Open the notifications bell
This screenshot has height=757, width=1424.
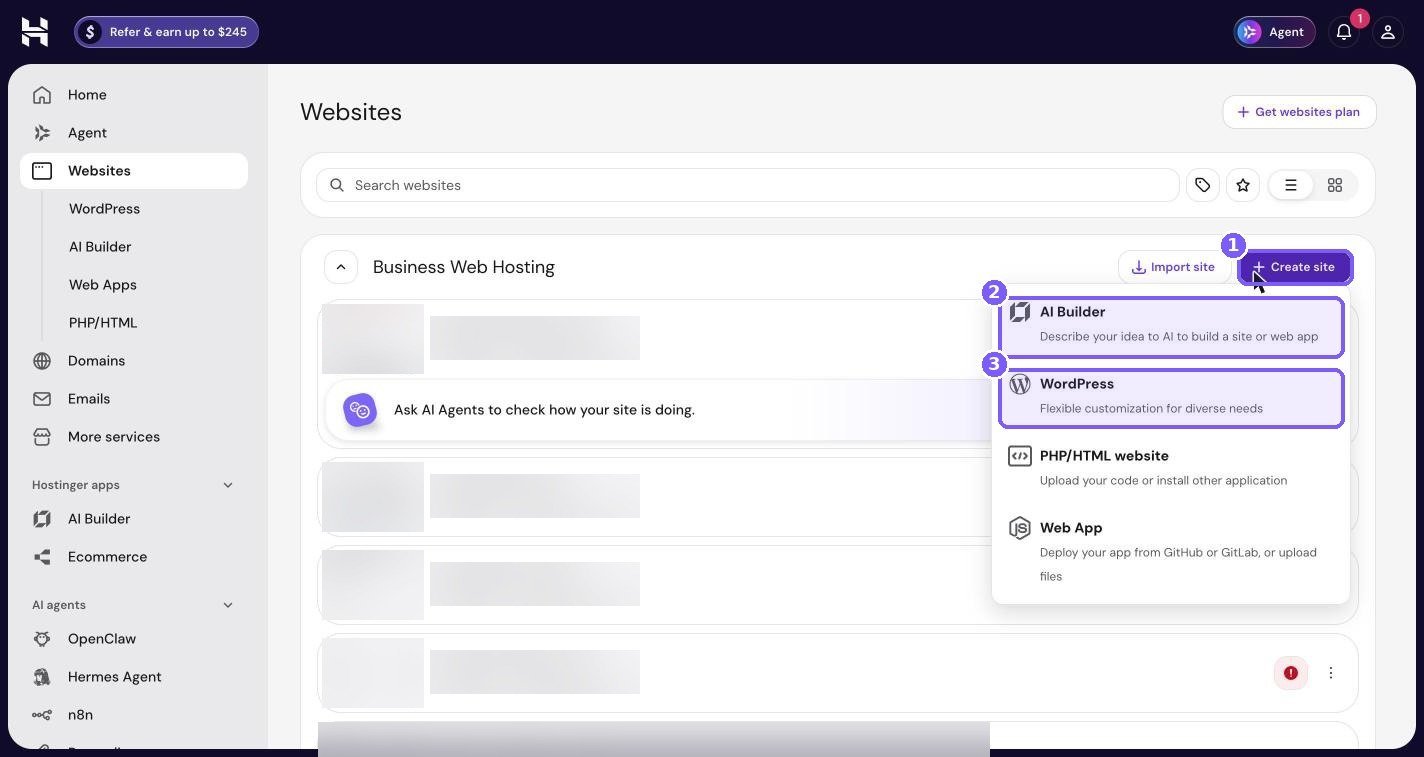pyautogui.click(x=1344, y=32)
